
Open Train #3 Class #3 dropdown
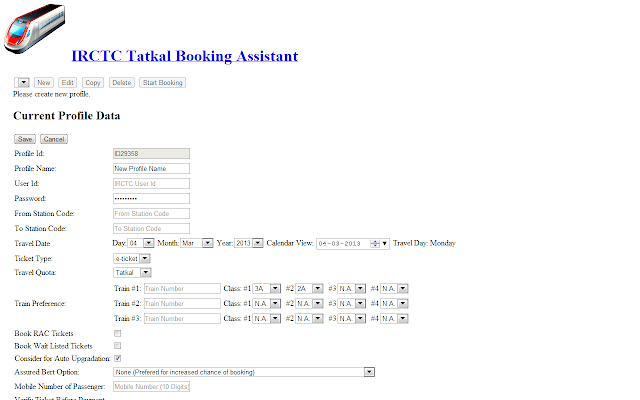pyautogui.click(x=352, y=318)
